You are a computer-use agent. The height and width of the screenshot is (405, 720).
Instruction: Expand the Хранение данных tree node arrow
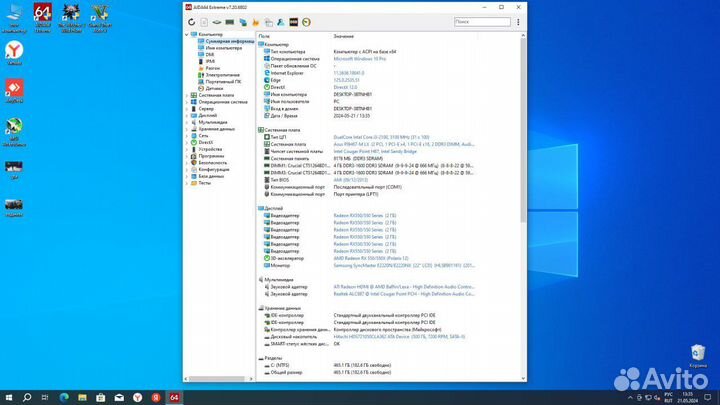pyautogui.click(x=187, y=129)
